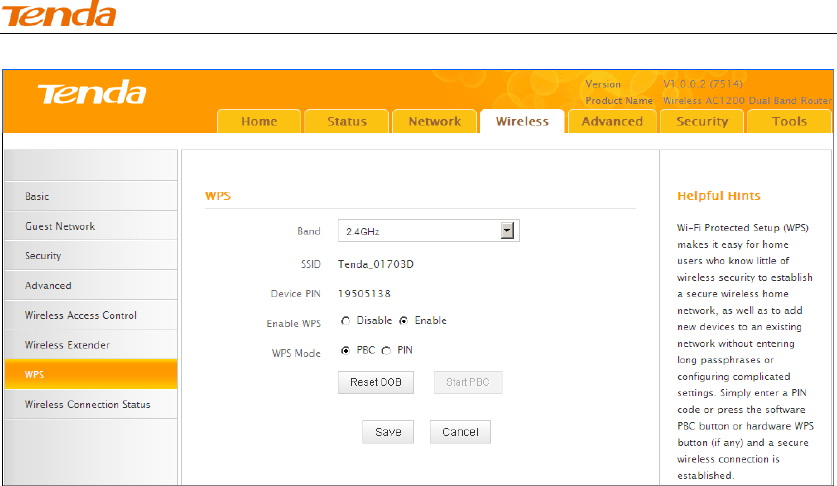837x486 pixels.
Task: Cancel the WPS changes
Action: click(x=460, y=432)
